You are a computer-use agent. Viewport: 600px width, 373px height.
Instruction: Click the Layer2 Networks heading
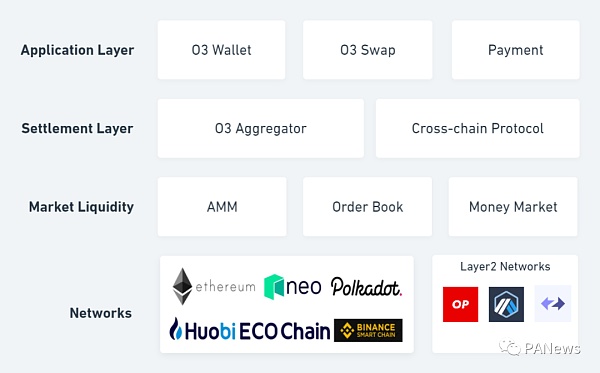tap(505, 266)
